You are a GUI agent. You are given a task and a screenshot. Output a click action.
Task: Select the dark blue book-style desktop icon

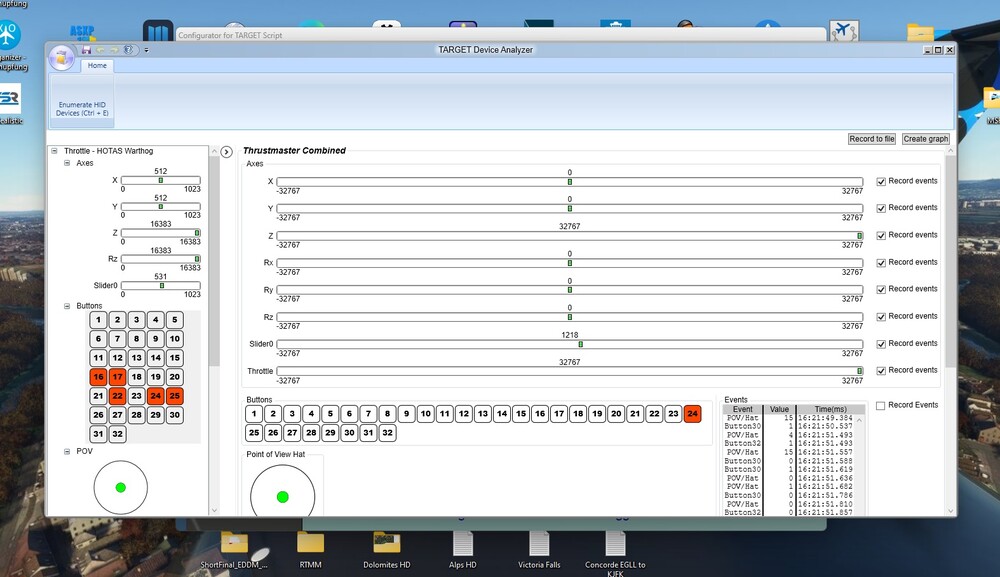(x=158, y=31)
